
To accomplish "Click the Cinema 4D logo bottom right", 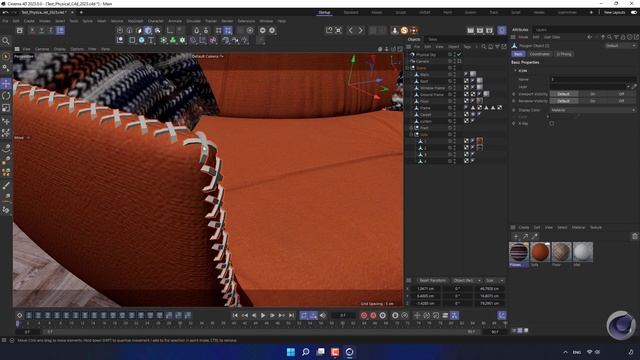I will click(x=621, y=325).
